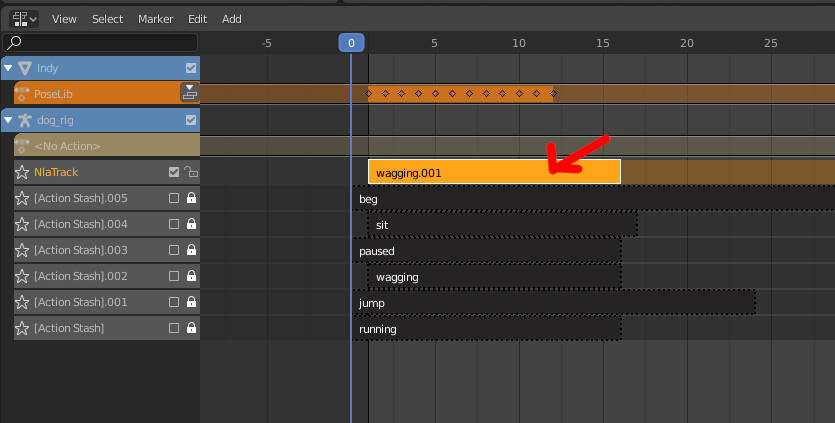Click the star icon of bottom [Action Stash] track
The width and height of the screenshot is (835, 423).
click(22, 328)
